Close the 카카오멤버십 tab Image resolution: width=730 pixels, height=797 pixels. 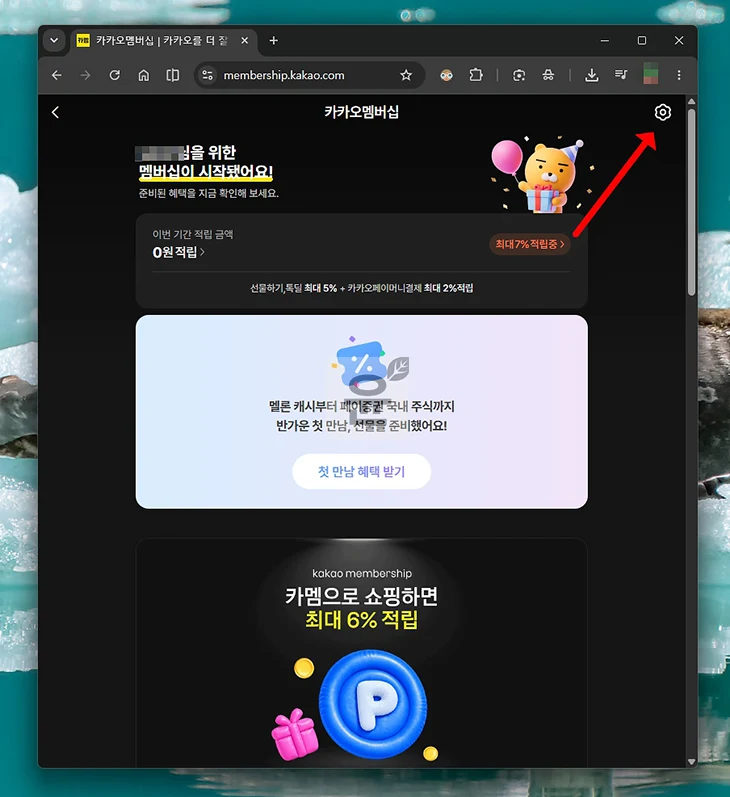pos(245,41)
